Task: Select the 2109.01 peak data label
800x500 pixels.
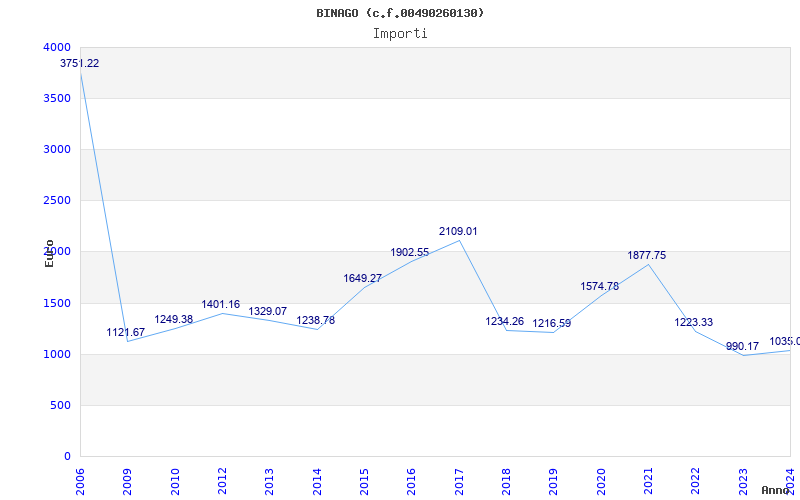Action: click(x=458, y=232)
